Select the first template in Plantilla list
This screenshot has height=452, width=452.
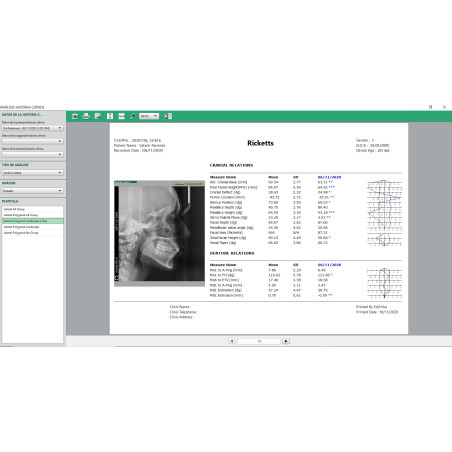(33, 209)
